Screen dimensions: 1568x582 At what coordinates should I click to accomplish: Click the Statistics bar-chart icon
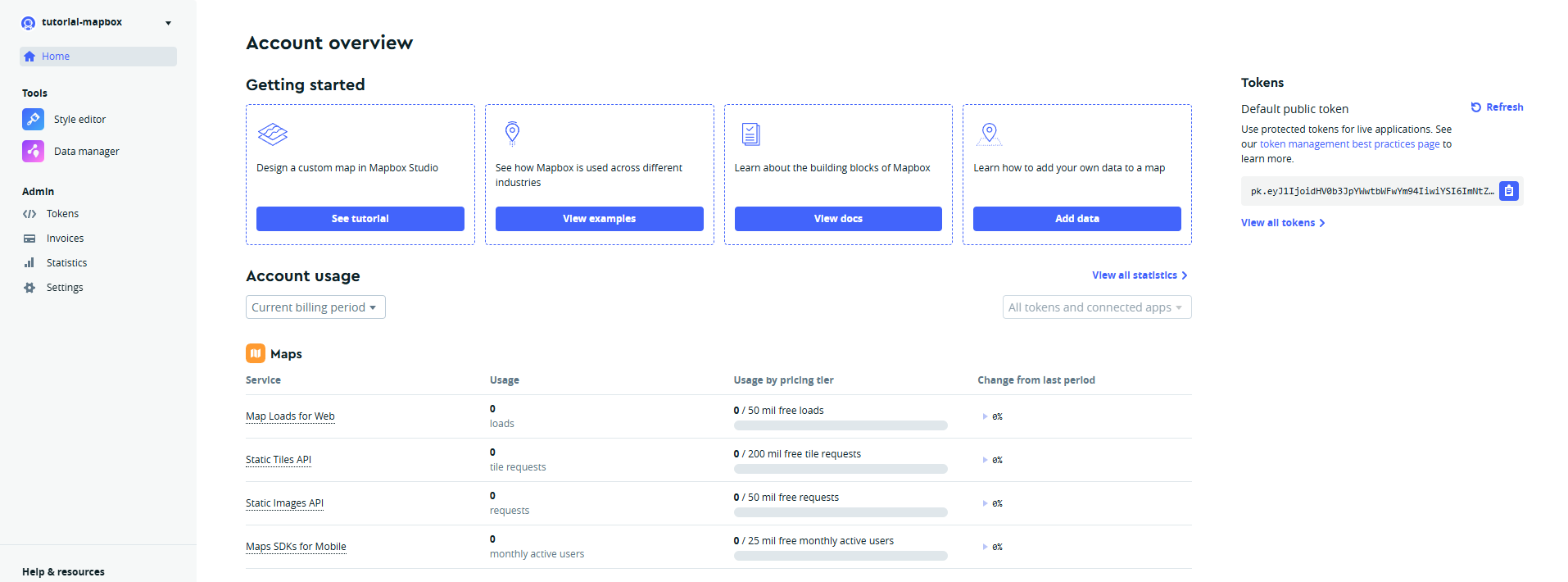click(29, 263)
